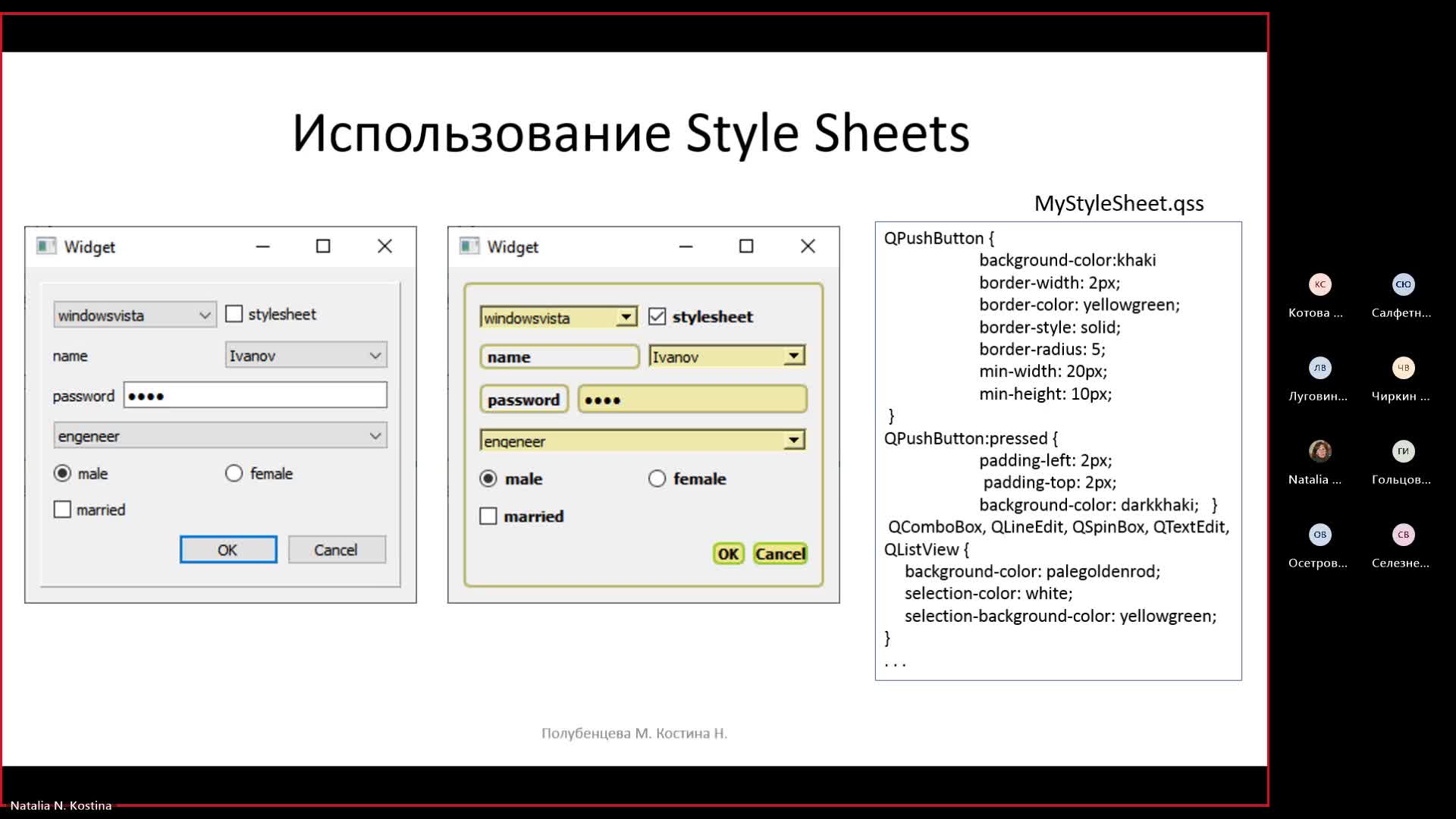Focus password field in left Widget
The image size is (1456, 819).
(x=256, y=395)
